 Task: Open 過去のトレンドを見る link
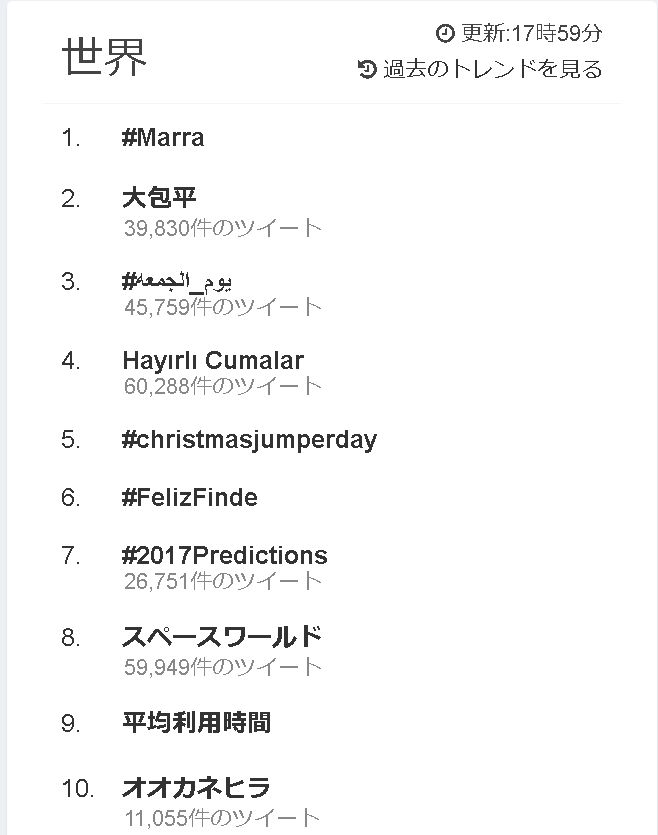(493, 69)
